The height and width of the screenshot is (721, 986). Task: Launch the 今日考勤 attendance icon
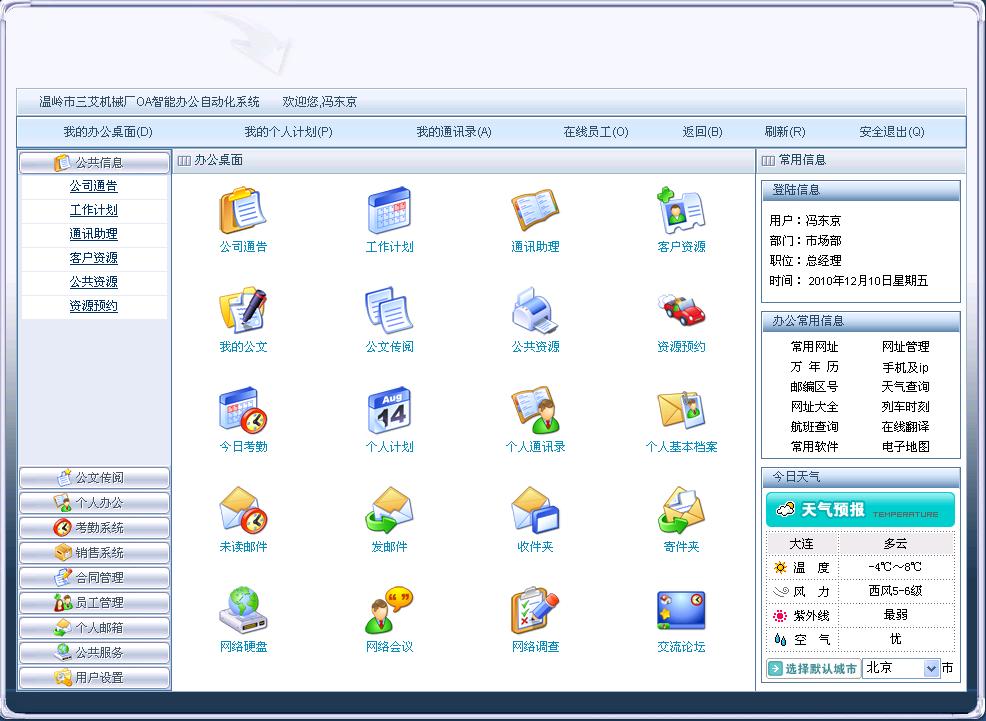pos(243,411)
